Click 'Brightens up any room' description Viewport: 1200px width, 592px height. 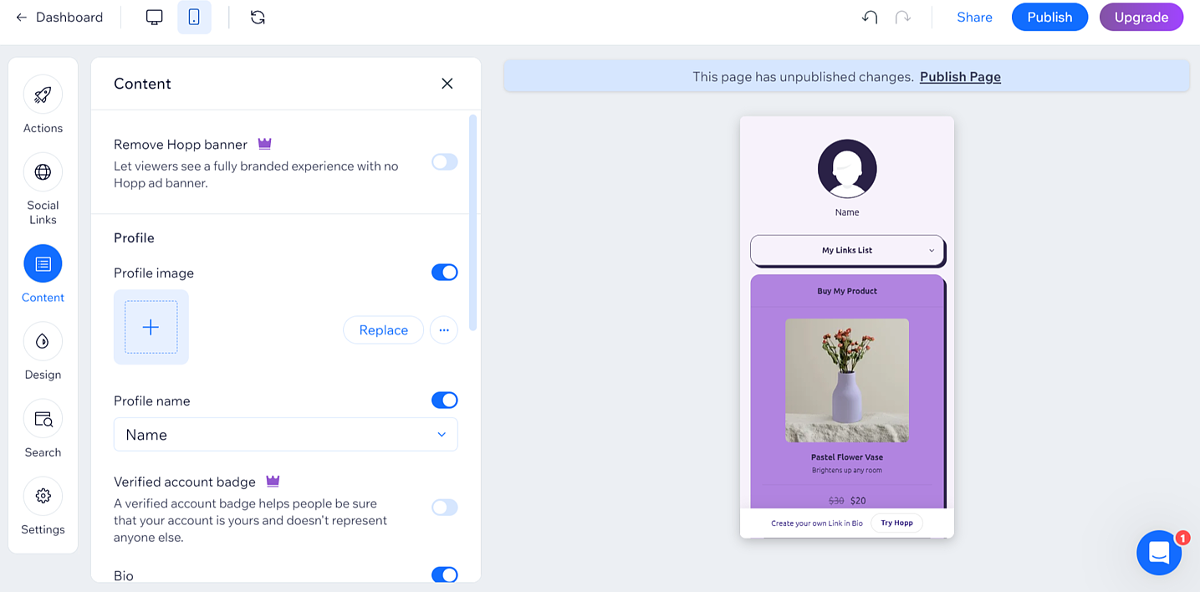847,470
